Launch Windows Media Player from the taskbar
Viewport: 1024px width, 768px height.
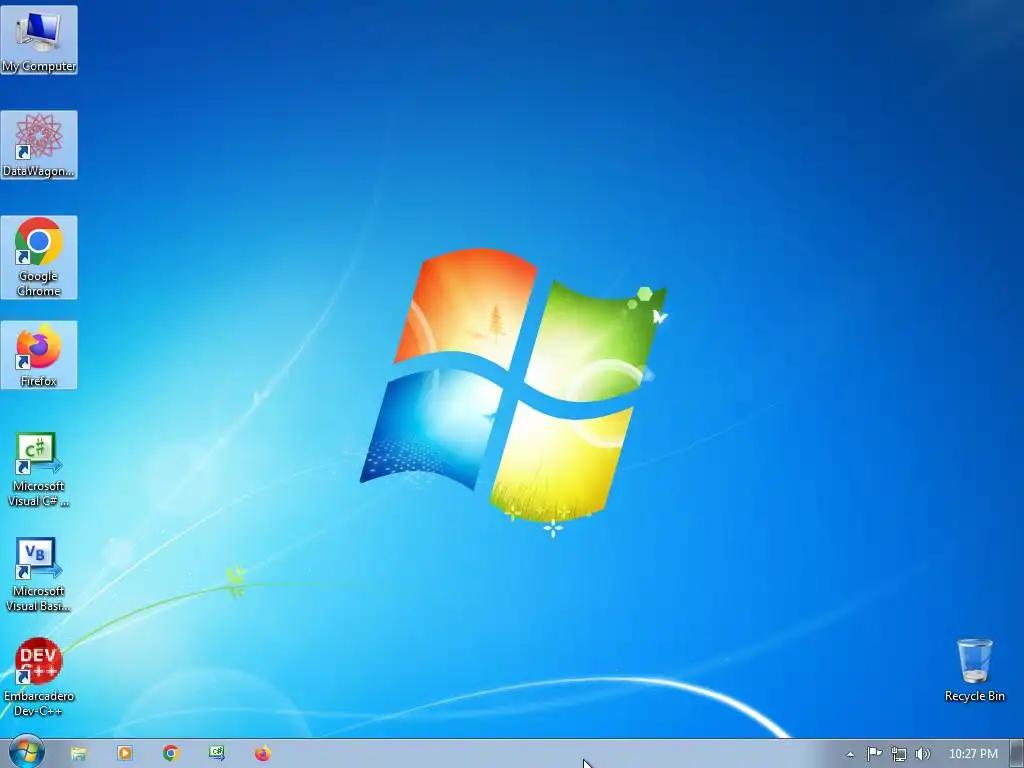[x=125, y=754]
